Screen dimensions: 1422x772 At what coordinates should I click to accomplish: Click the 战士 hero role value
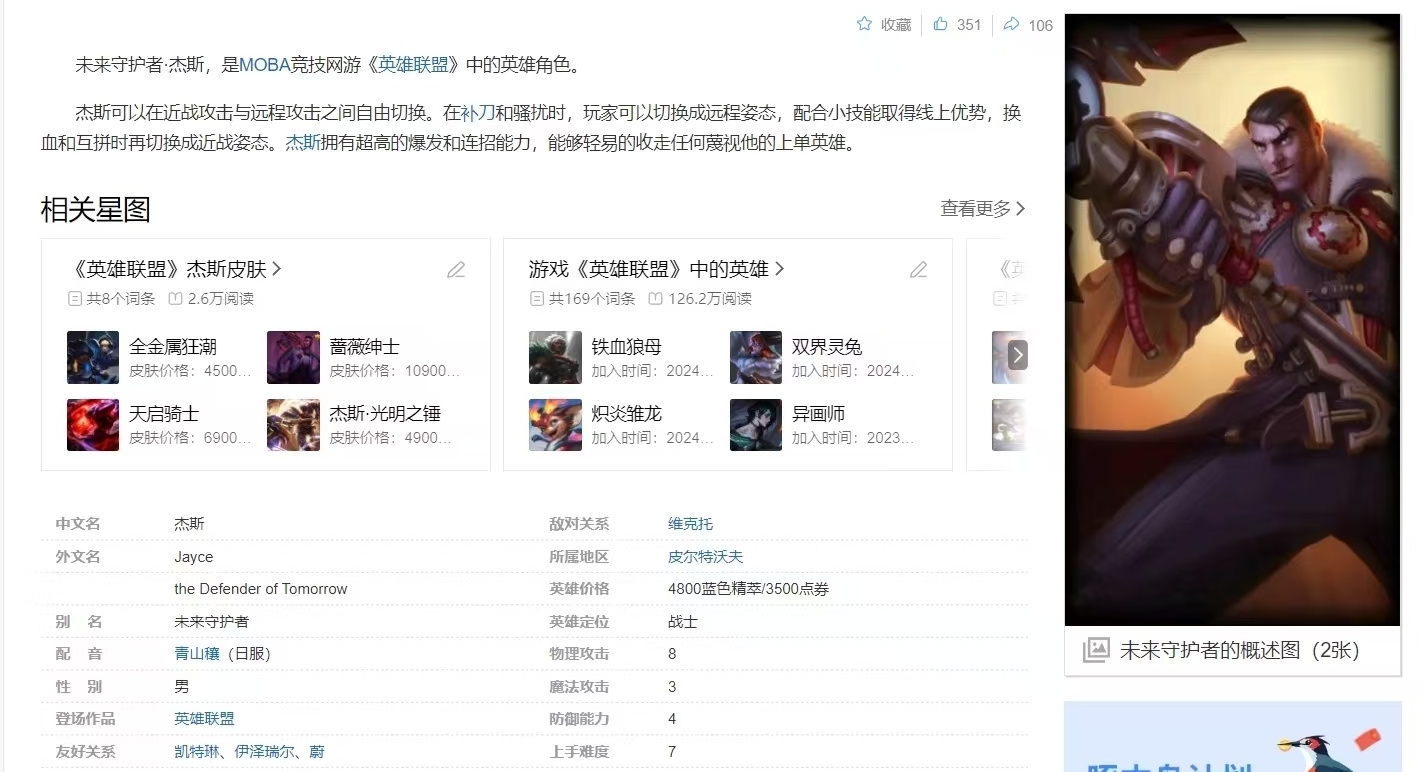(x=683, y=622)
